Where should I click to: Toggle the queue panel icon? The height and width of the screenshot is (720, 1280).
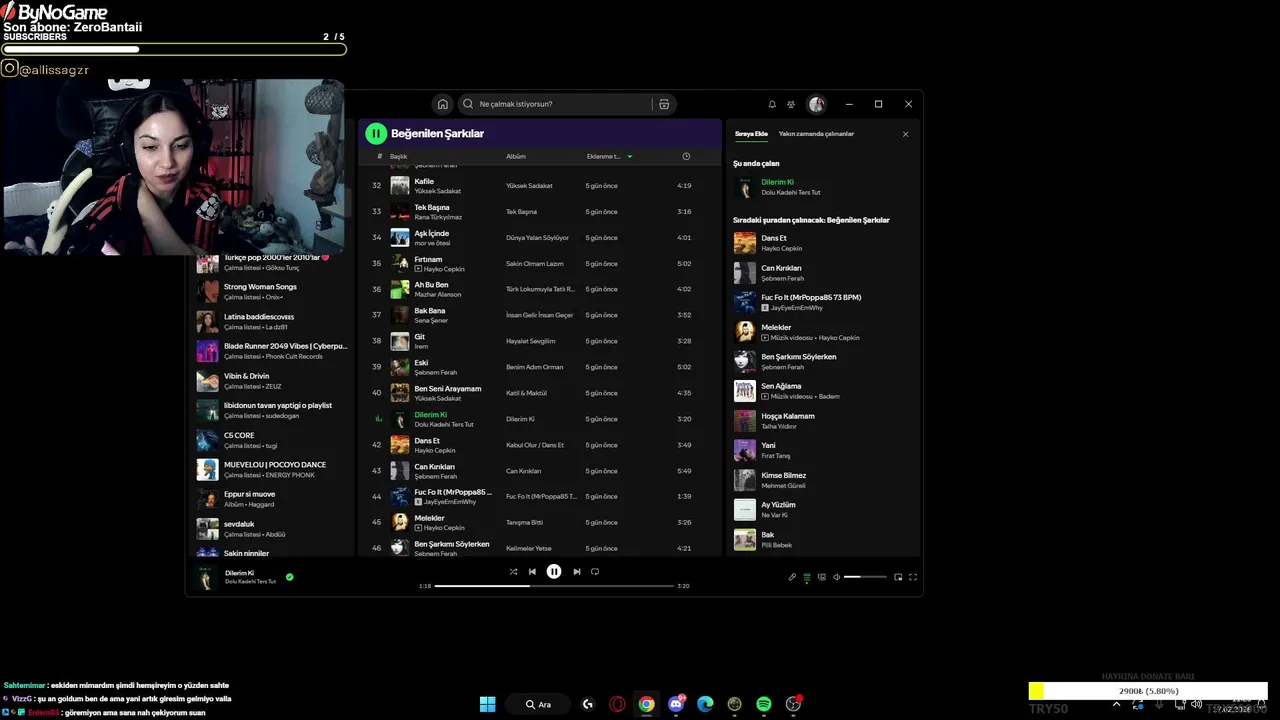pyautogui.click(x=807, y=577)
